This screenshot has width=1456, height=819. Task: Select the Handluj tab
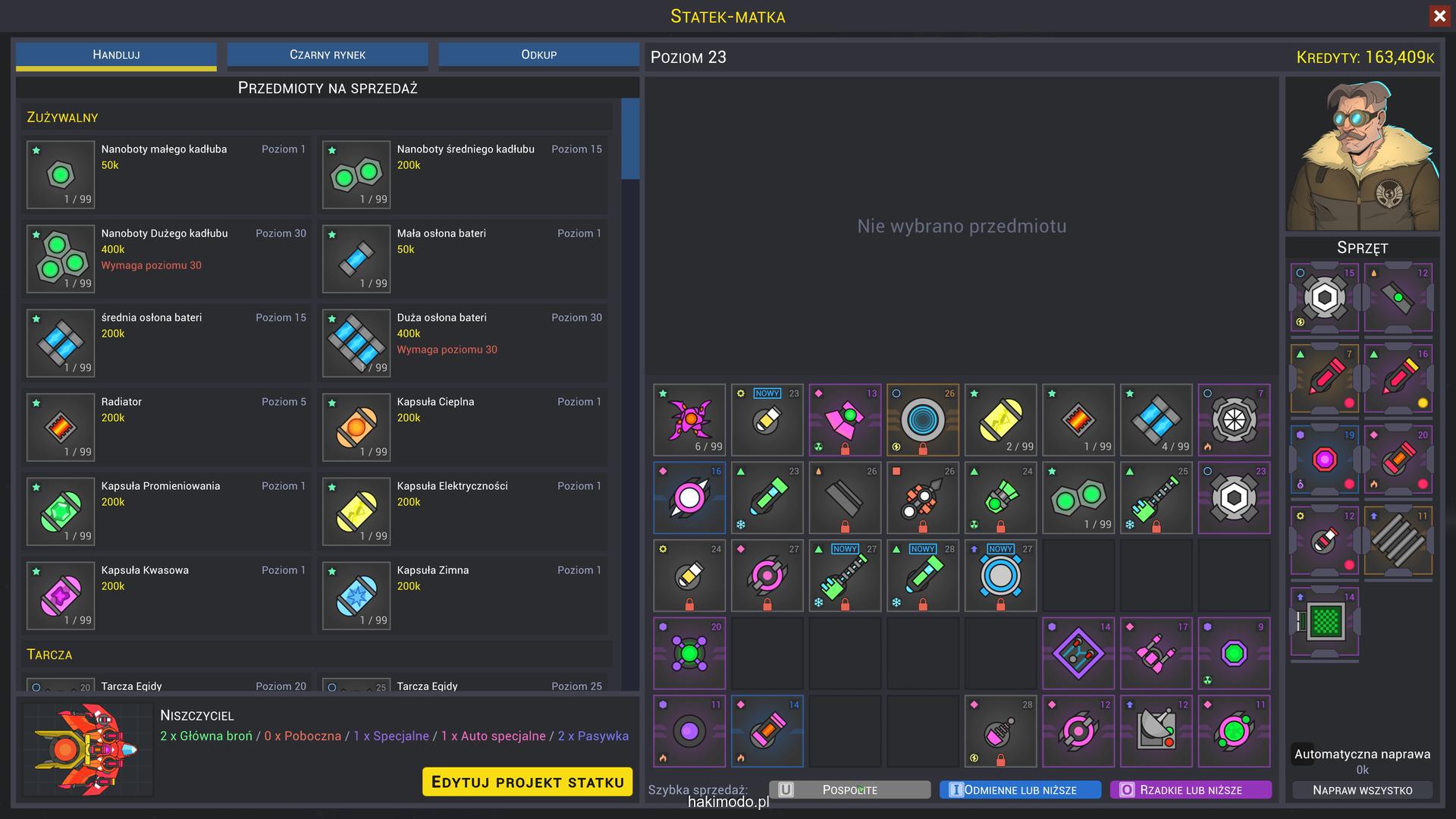(x=116, y=55)
